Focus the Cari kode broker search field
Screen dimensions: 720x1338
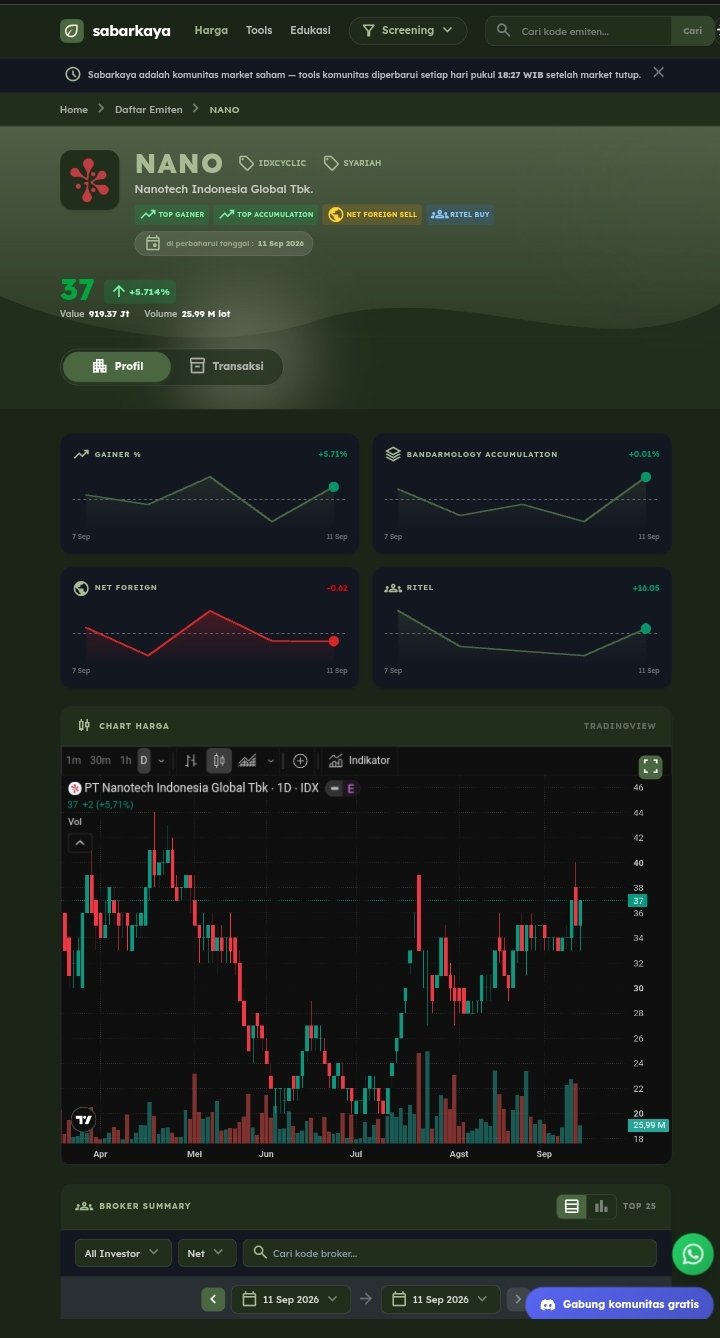450,1253
